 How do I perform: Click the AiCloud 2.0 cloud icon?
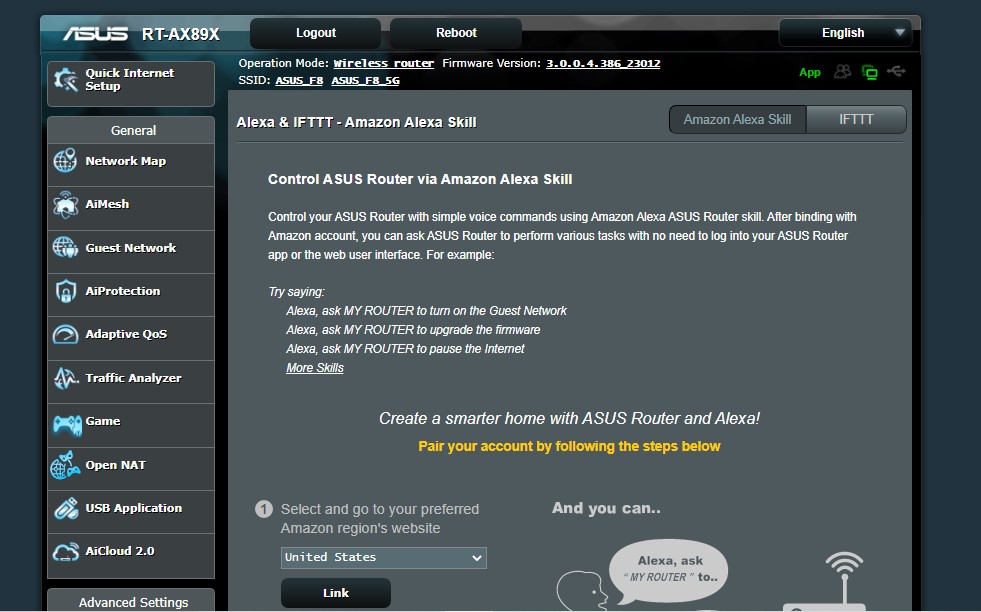pyautogui.click(x=66, y=552)
